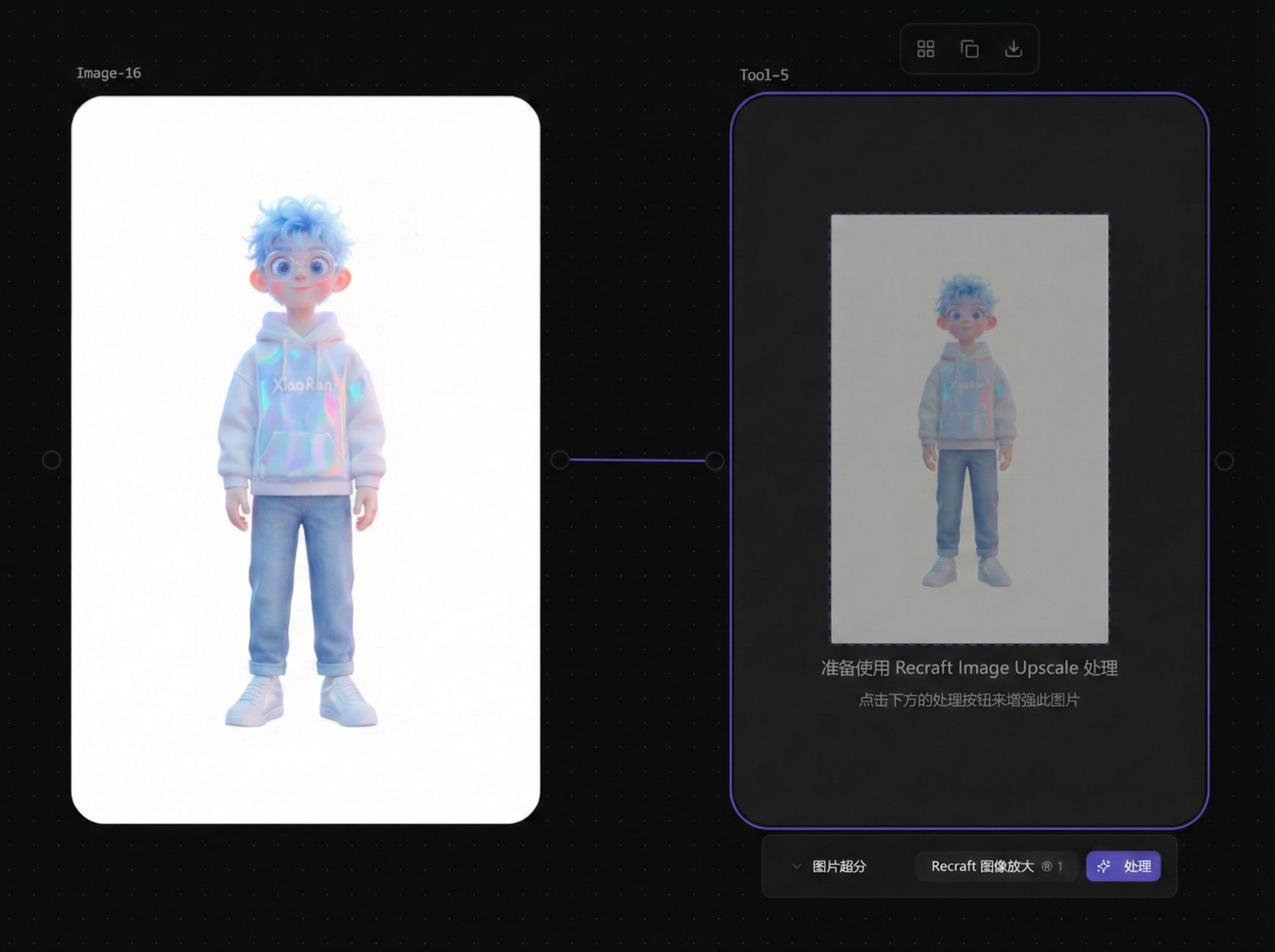Screen dimensions: 1275x952
Task: Open the Recraft 图像放大 model selector
Action: [x=995, y=865]
